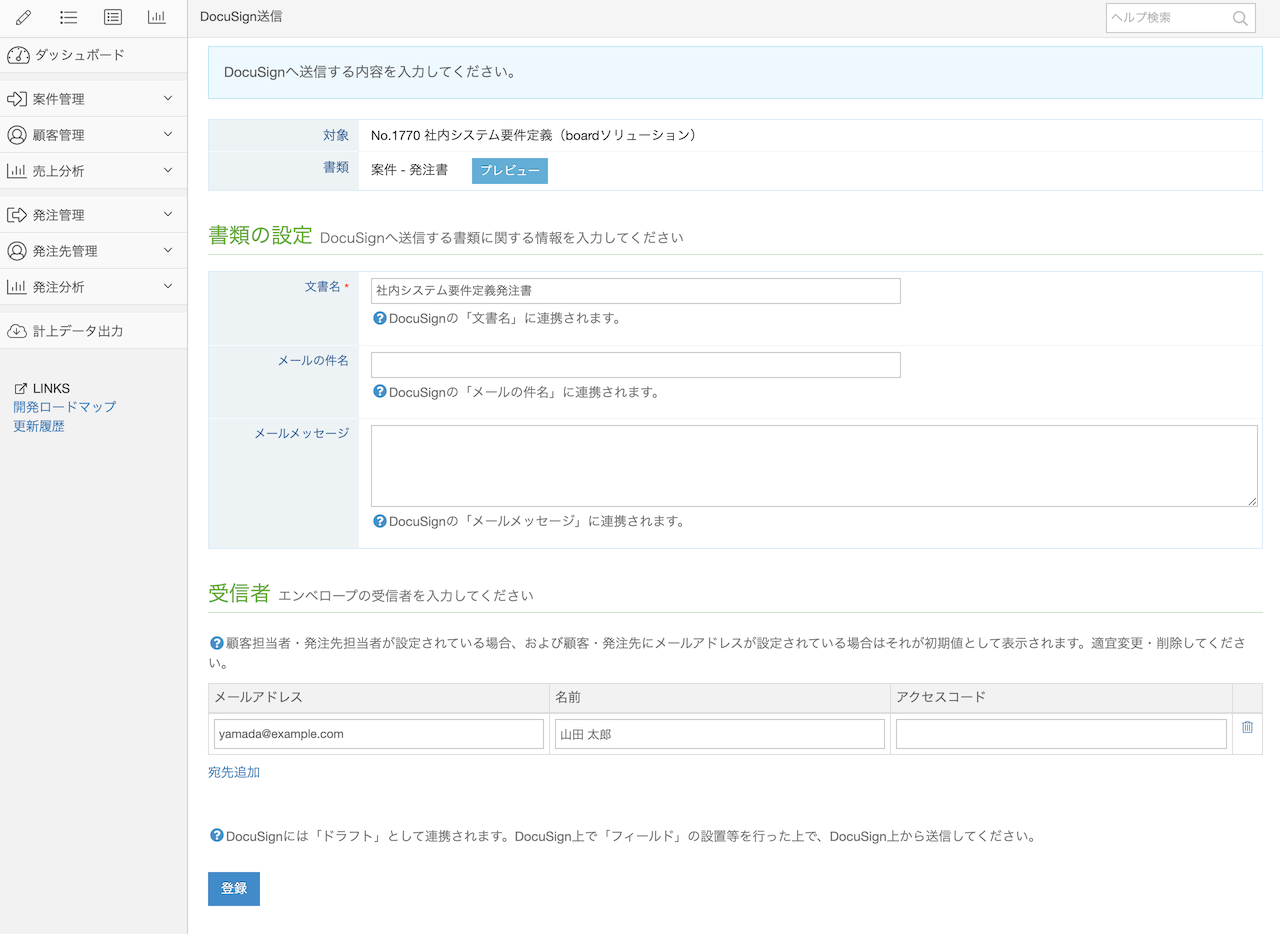
Task: Open the 更新履歴 link
Action: tap(39, 426)
